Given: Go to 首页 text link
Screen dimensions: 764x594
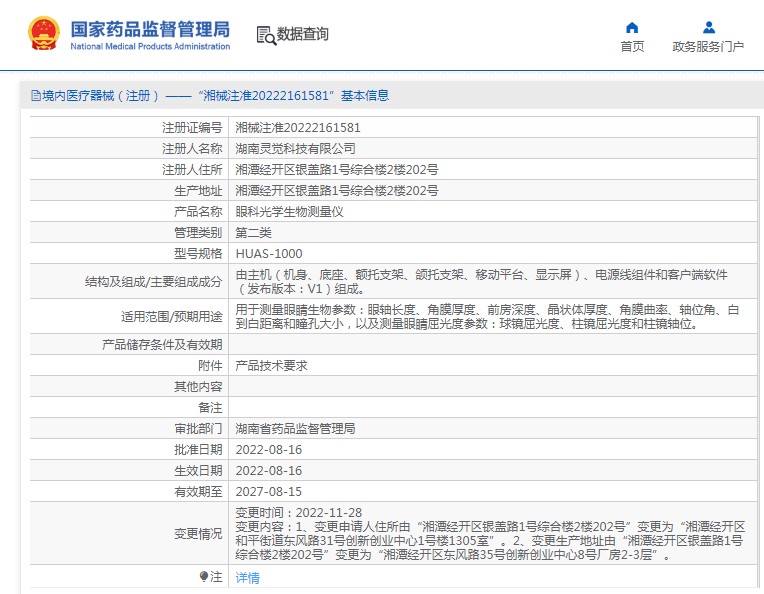Looking at the screenshot, I should click(632, 46).
